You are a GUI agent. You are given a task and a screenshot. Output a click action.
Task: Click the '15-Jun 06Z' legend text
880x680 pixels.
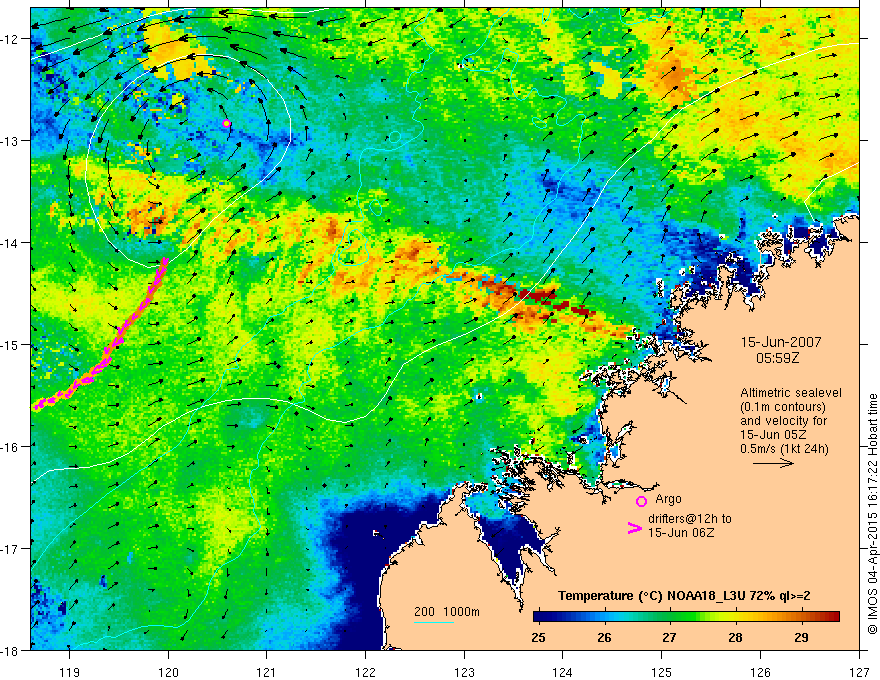click(x=681, y=532)
